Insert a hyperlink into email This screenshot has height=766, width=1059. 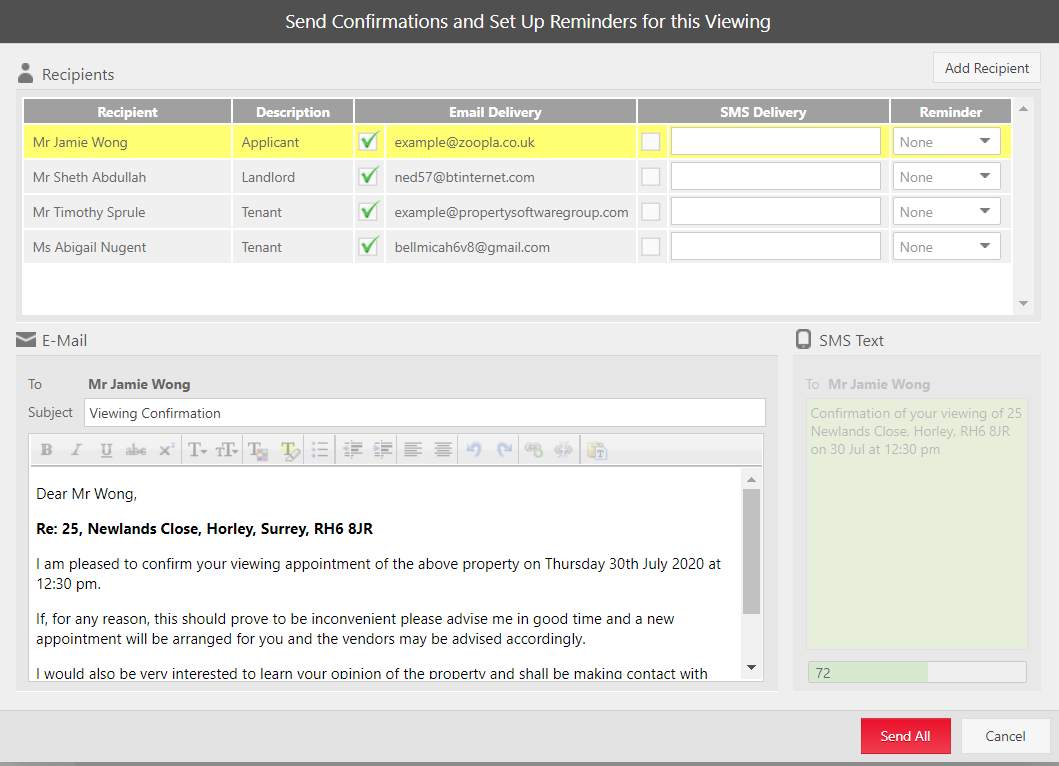534,450
